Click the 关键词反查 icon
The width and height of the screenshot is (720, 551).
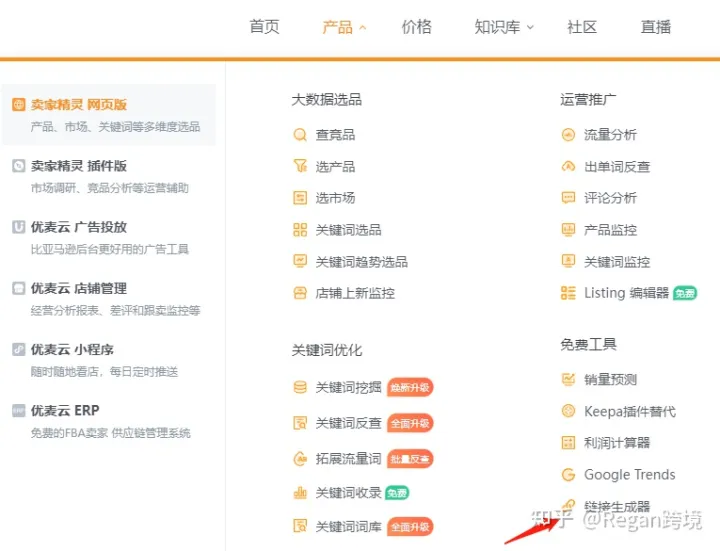pyautogui.click(x=300, y=423)
